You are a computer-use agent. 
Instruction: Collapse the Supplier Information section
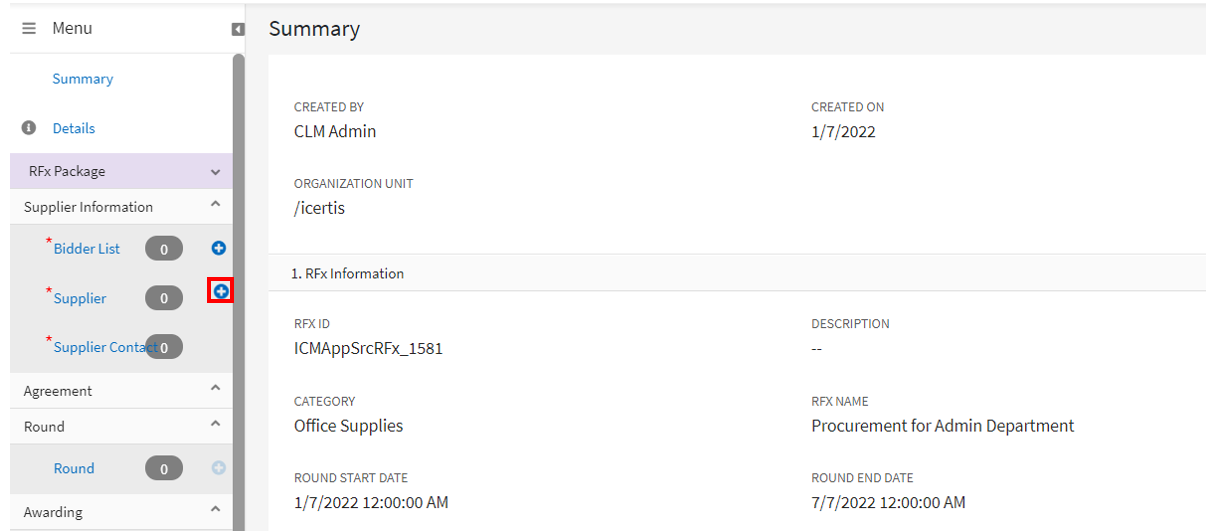coord(215,204)
